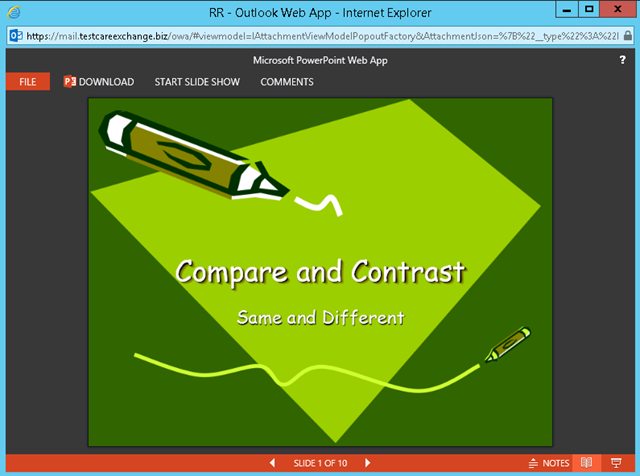640x476 pixels.
Task: Click the SLIDE 1 OF 10 indicator
Action: [320, 463]
